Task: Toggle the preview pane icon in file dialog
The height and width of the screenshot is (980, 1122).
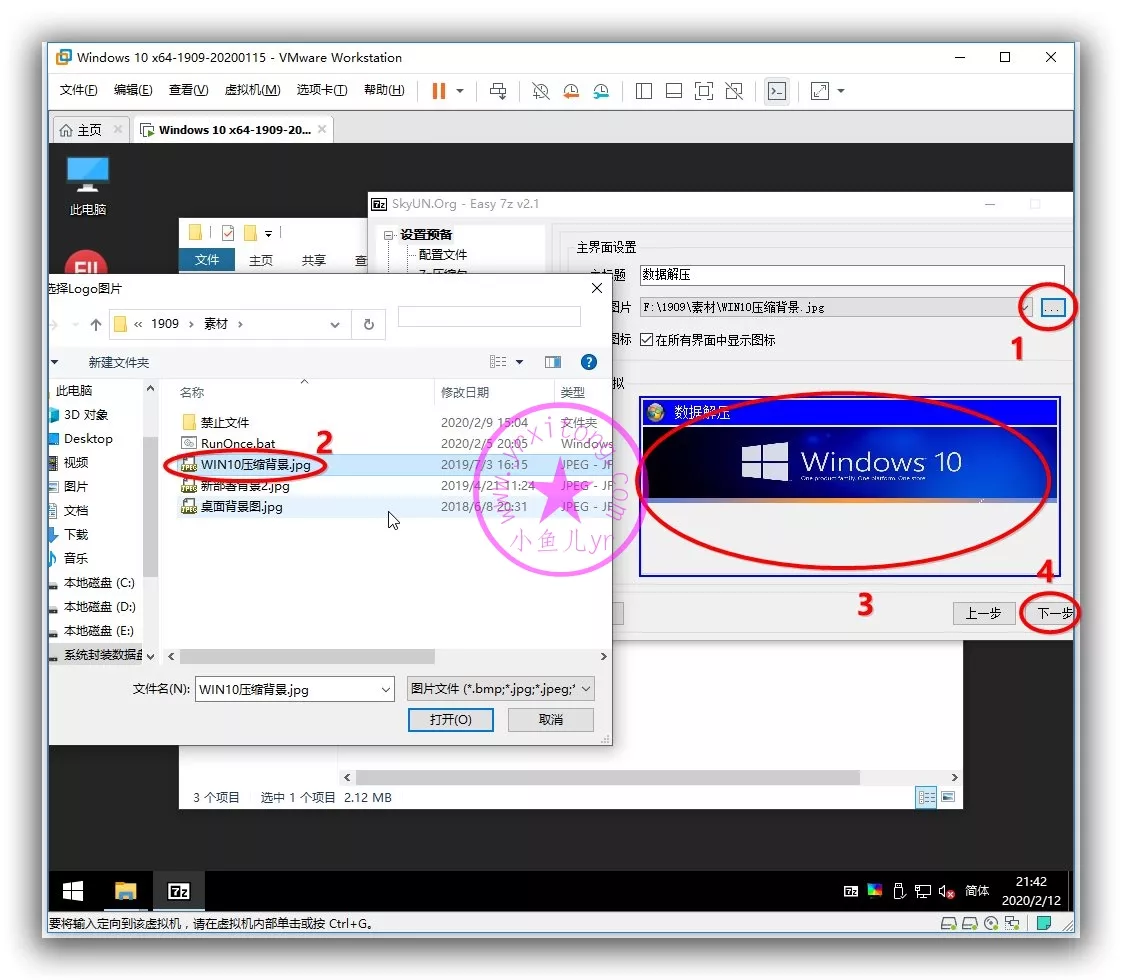Action: point(553,362)
